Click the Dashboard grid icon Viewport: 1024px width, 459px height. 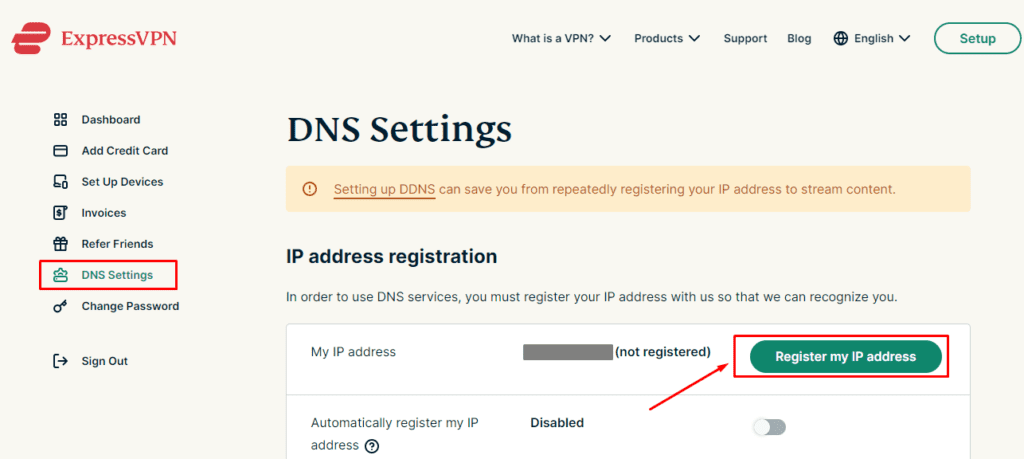[60, 120]
